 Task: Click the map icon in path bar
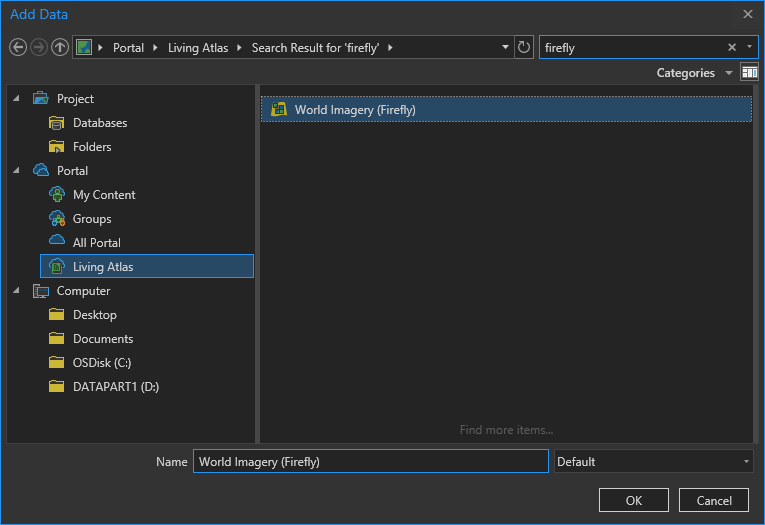(x=84, y=47)
